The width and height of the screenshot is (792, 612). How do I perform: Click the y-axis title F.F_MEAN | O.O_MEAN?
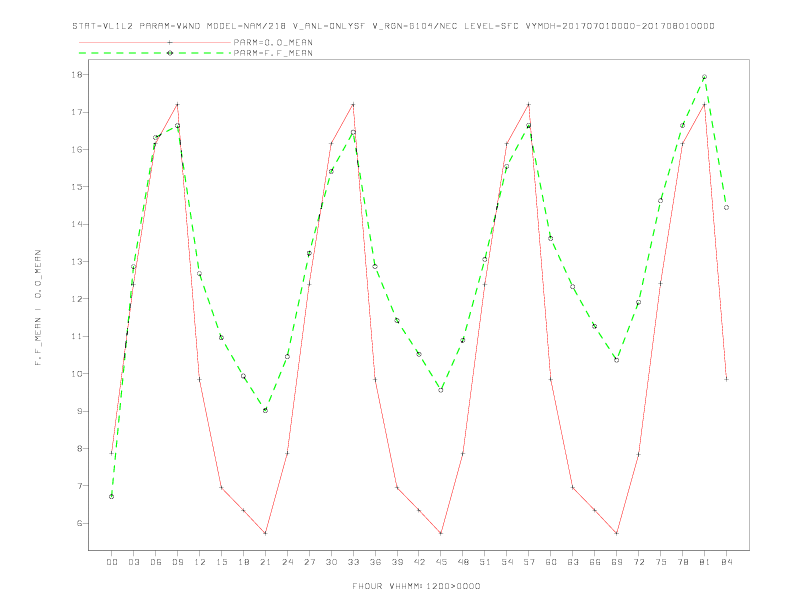[38, 308]
